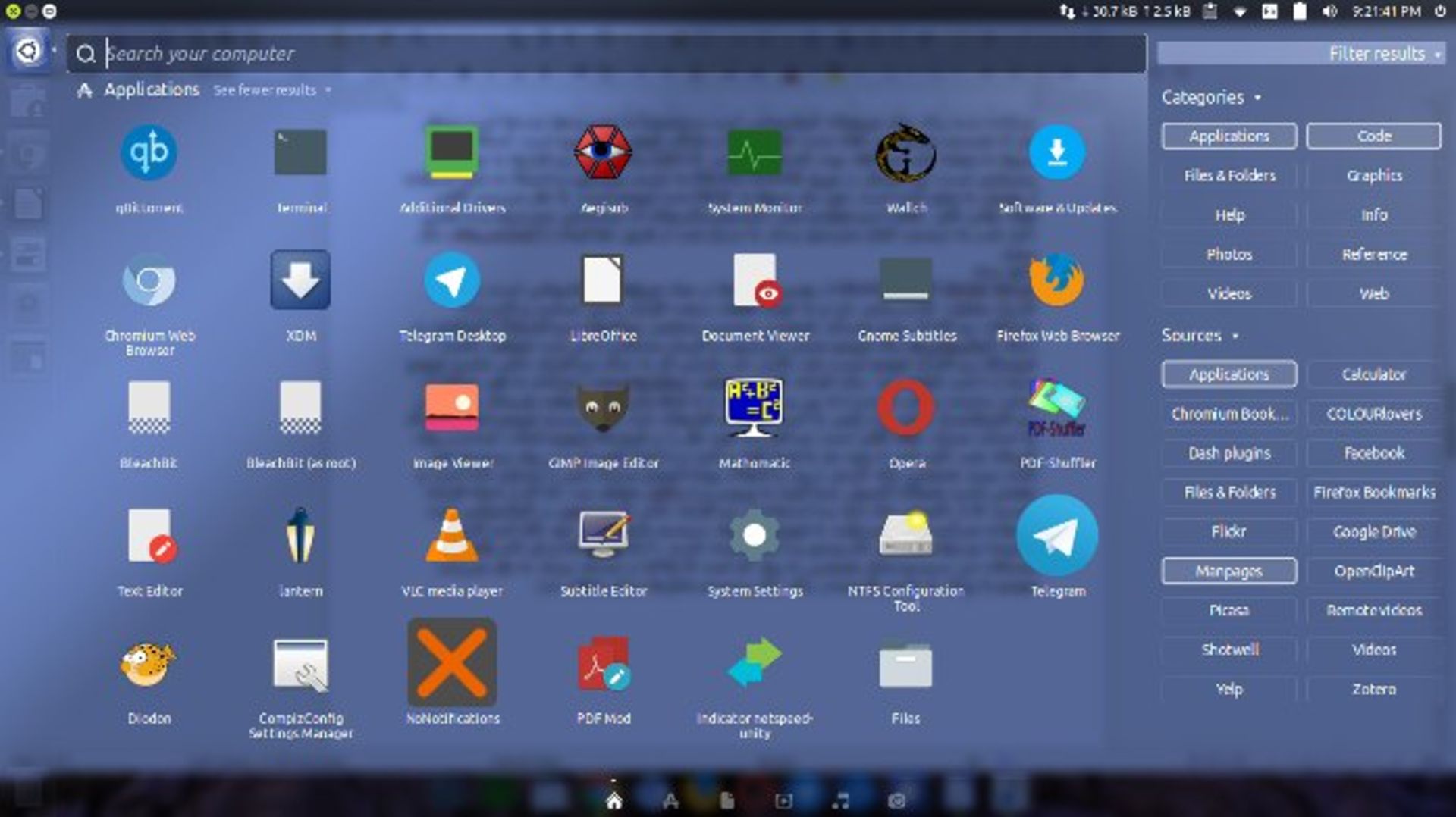Image resolution: width=1456 pixels, height=817 pixels.
Task: Click the Search your computer field
Action: [x=607, y=54]
